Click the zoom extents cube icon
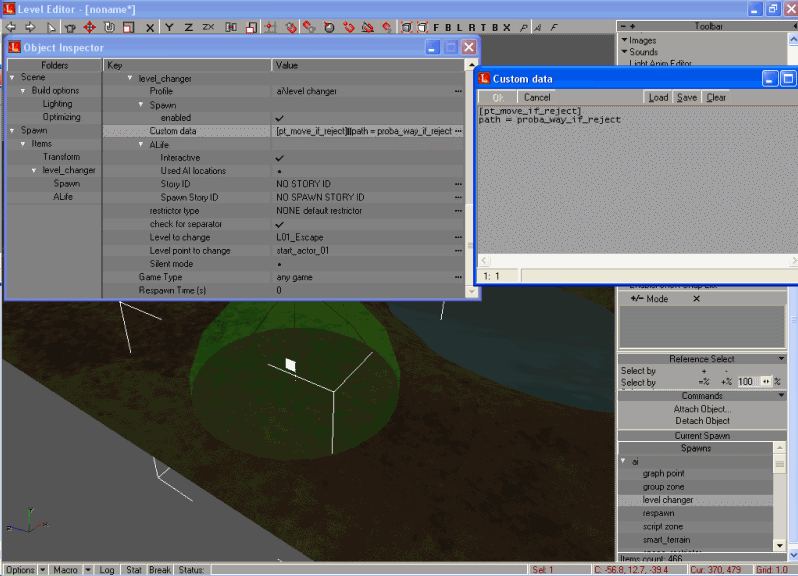 pyautogui.click(x=406, y=27)
